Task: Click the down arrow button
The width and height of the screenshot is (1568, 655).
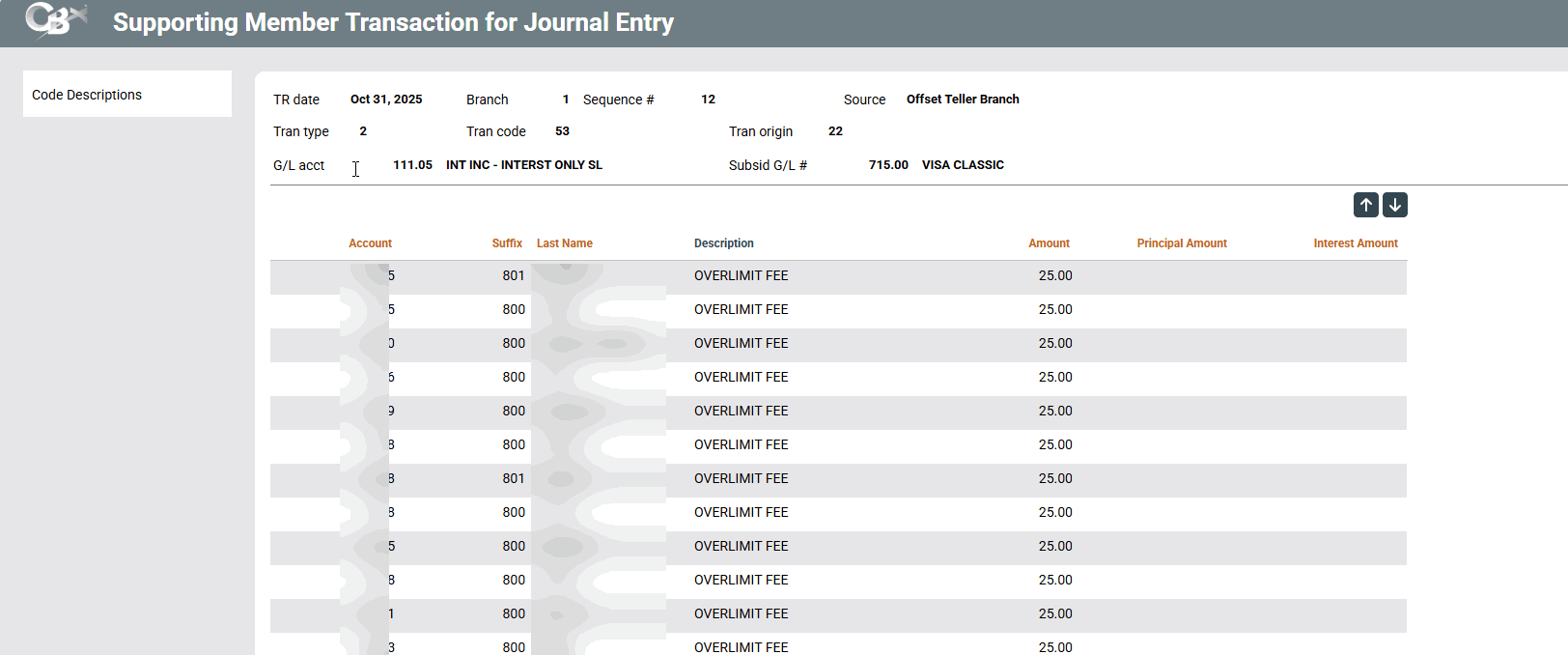Action: [x=1394, y=205]
